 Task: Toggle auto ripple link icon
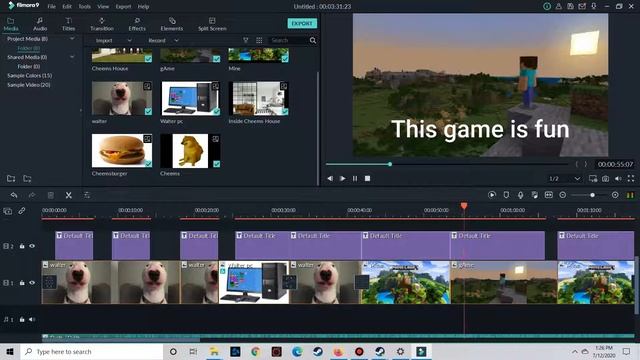22,211
